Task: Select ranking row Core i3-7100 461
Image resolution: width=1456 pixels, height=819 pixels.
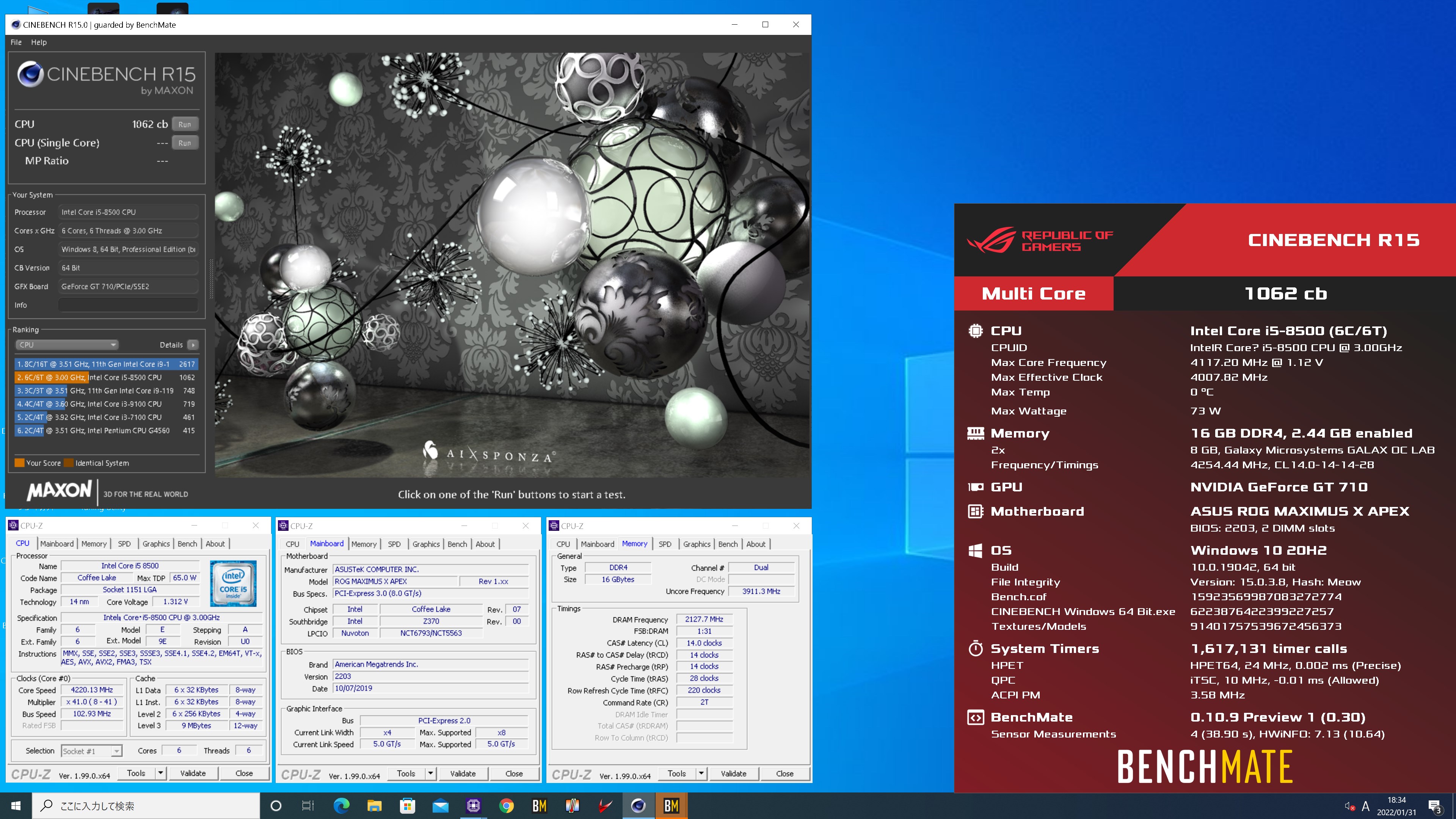Action: point(106,418)
